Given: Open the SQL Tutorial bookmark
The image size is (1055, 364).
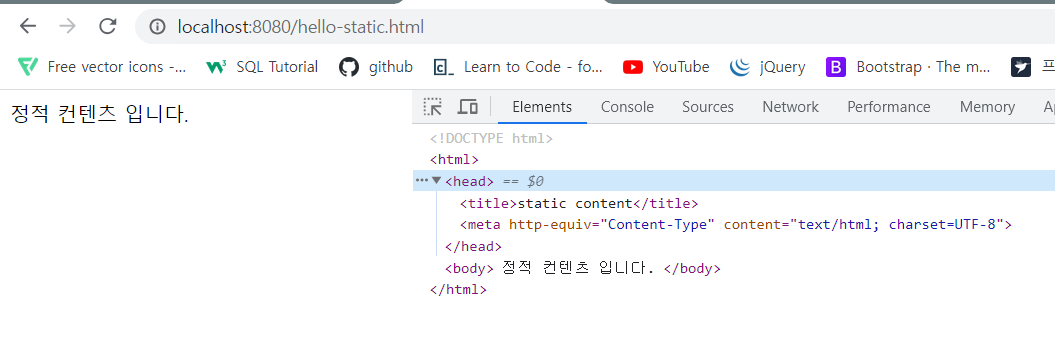Looking at the screenshot, I should click(262, 67).
